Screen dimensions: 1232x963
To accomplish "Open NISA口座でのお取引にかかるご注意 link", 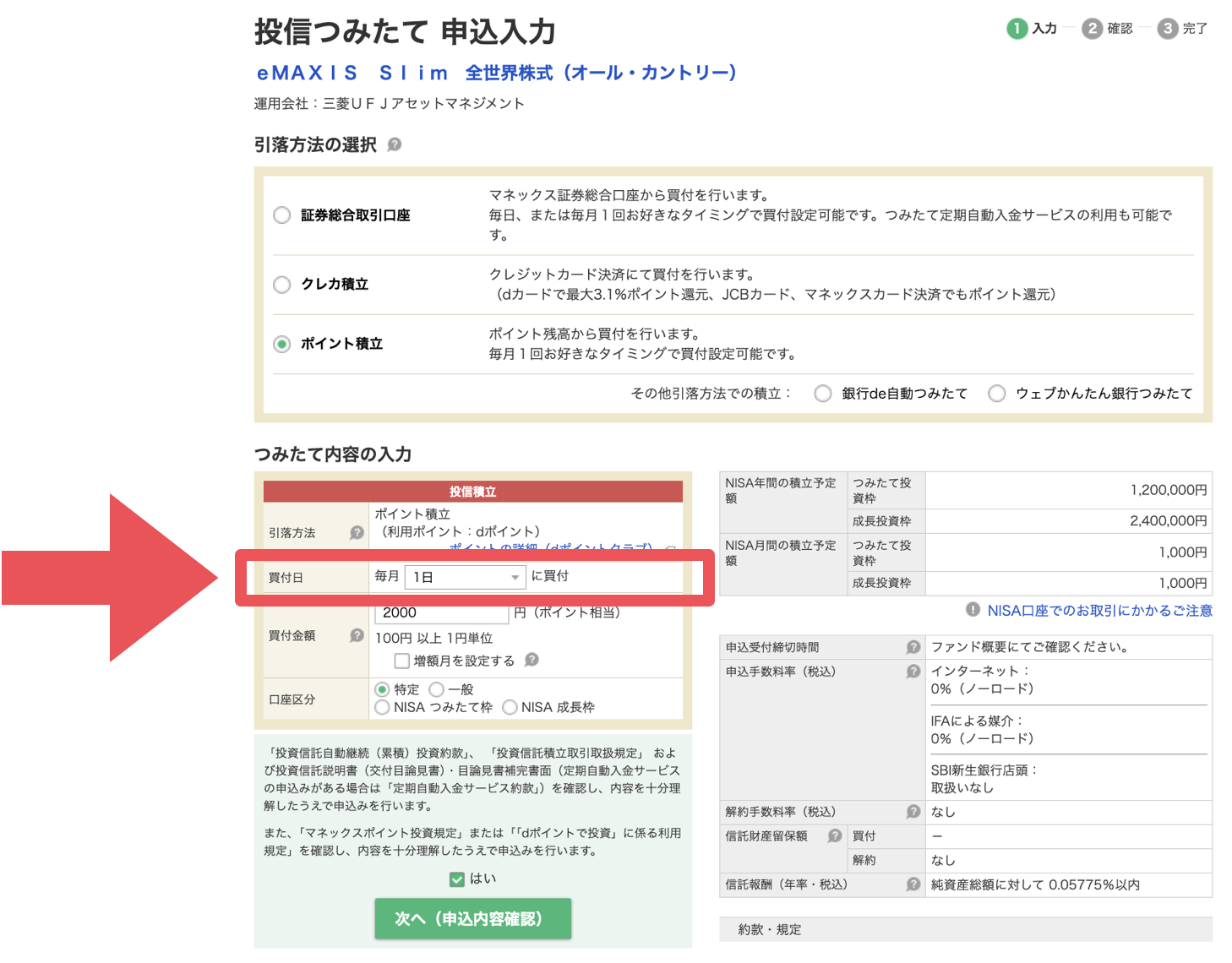I will [1100, 610].
